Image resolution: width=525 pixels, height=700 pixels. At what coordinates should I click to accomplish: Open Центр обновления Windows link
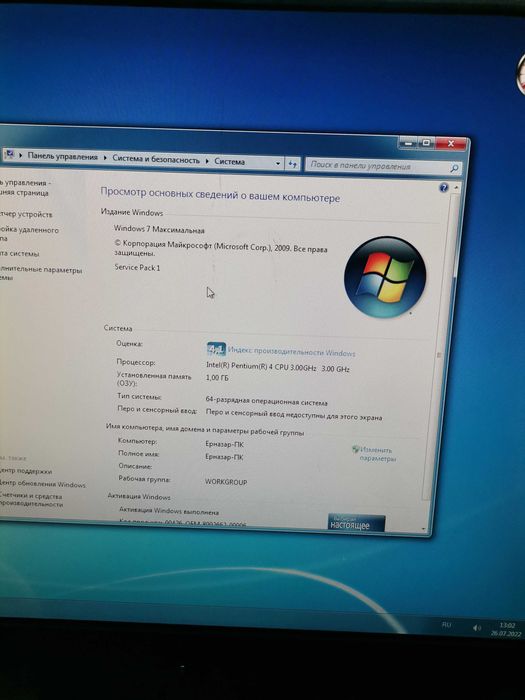[x=42, y=484]
